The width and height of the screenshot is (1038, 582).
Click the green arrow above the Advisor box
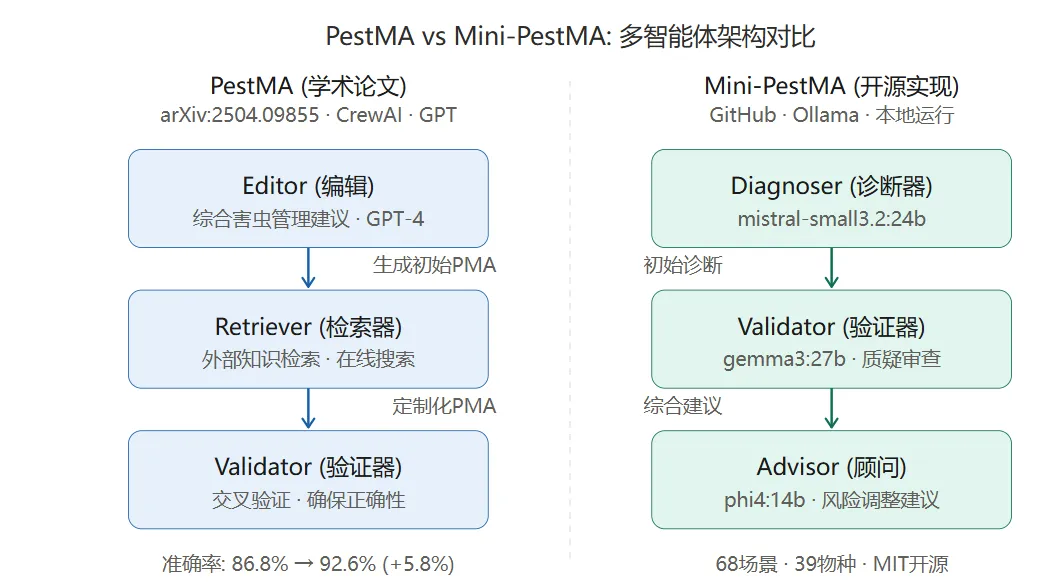[831, 409]
